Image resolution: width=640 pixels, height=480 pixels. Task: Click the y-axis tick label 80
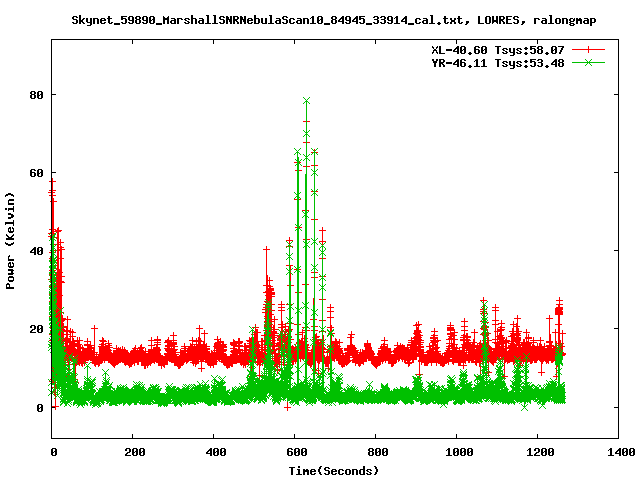[36, 95]
